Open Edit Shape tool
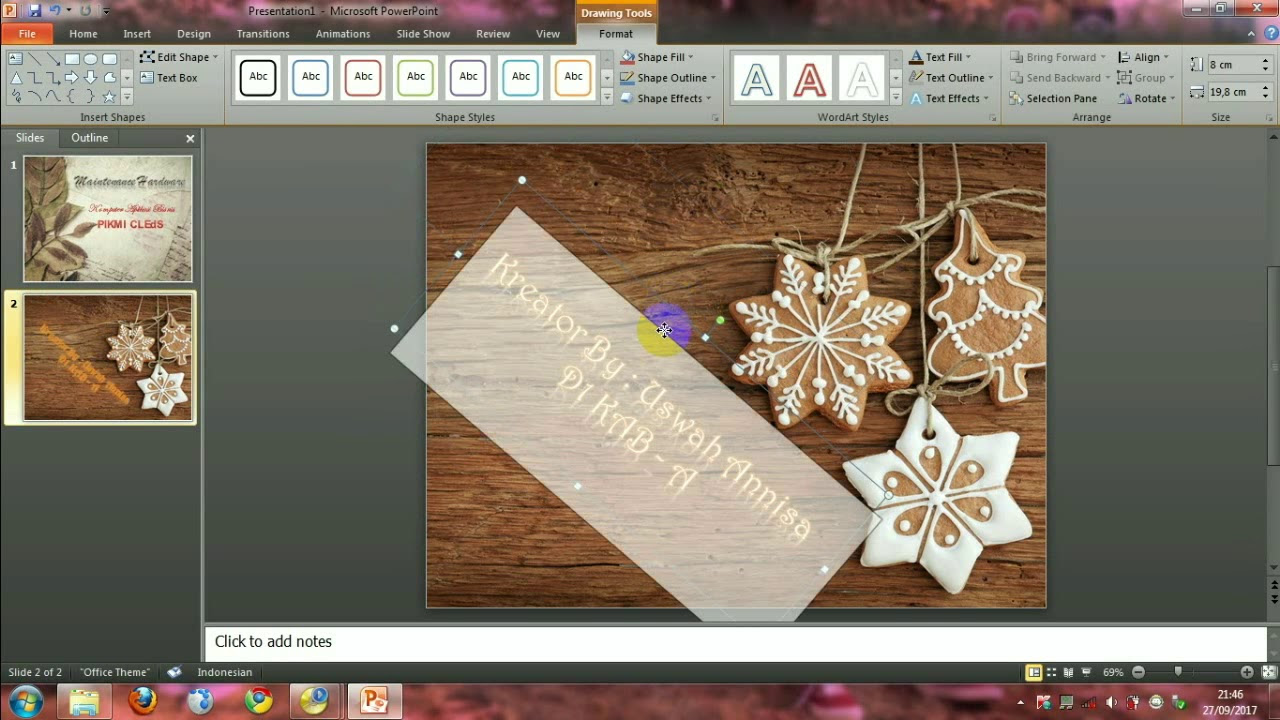 (x=178, y=57)
